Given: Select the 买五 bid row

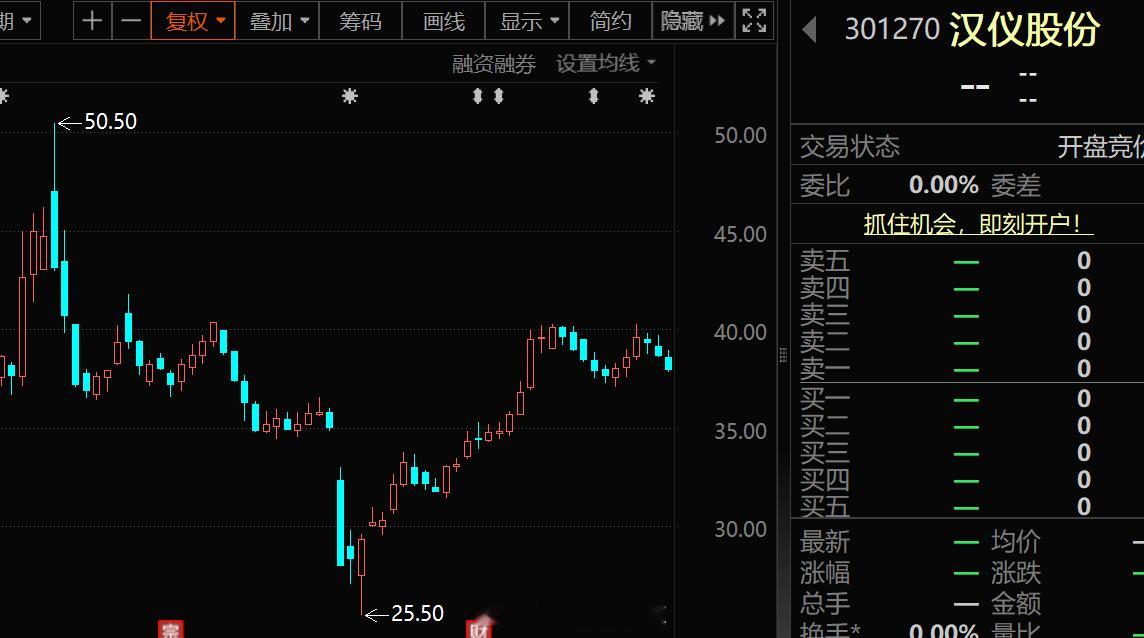Looking at the screenshot, I should click(x=967, y=506).
